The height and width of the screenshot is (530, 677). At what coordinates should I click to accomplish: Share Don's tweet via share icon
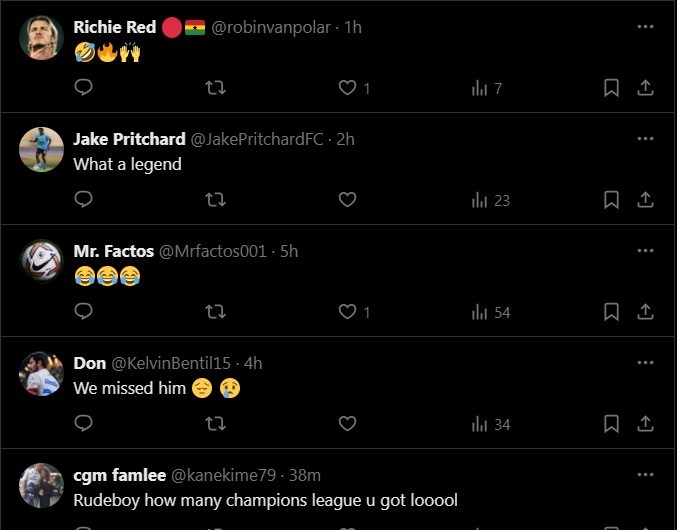coord(645,424)
